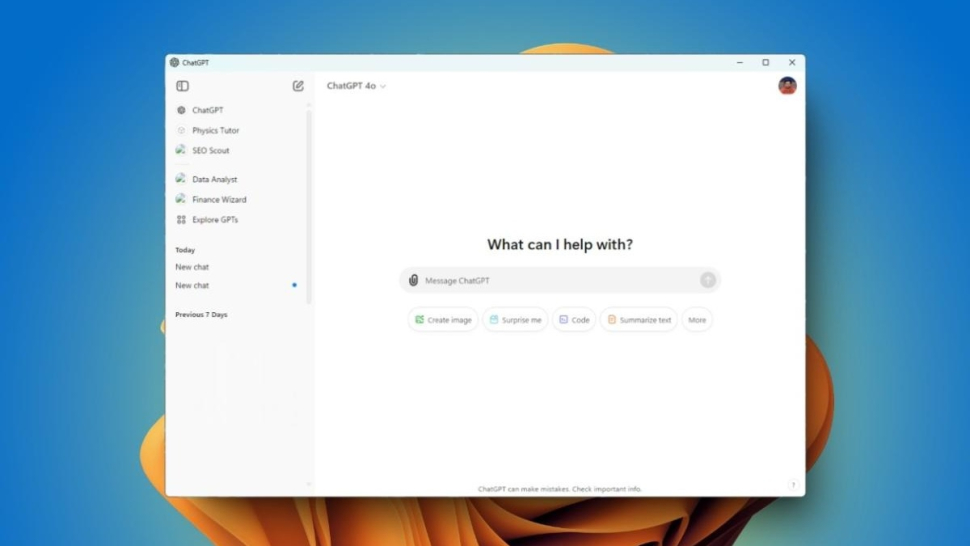Click ChatGPT can make mistakes notice
The width and height of the screenshot is (970, 546).
click(x=560, y=489)
